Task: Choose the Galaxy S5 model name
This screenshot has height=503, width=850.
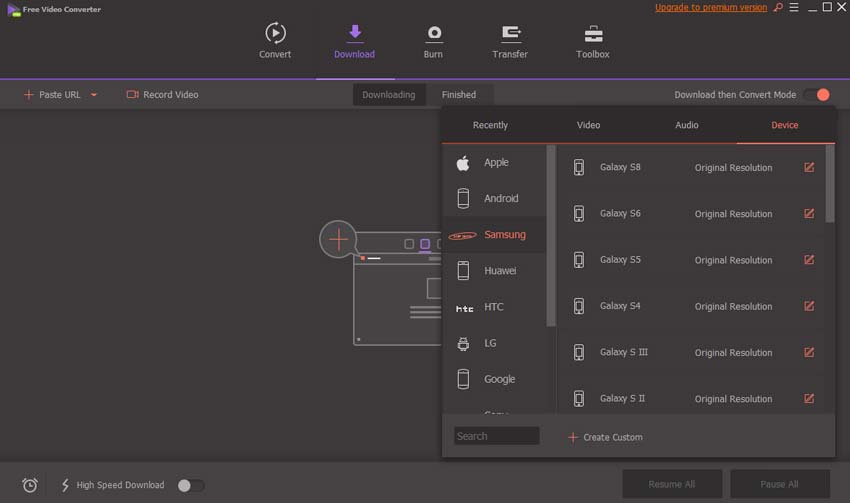Action: 620,260
